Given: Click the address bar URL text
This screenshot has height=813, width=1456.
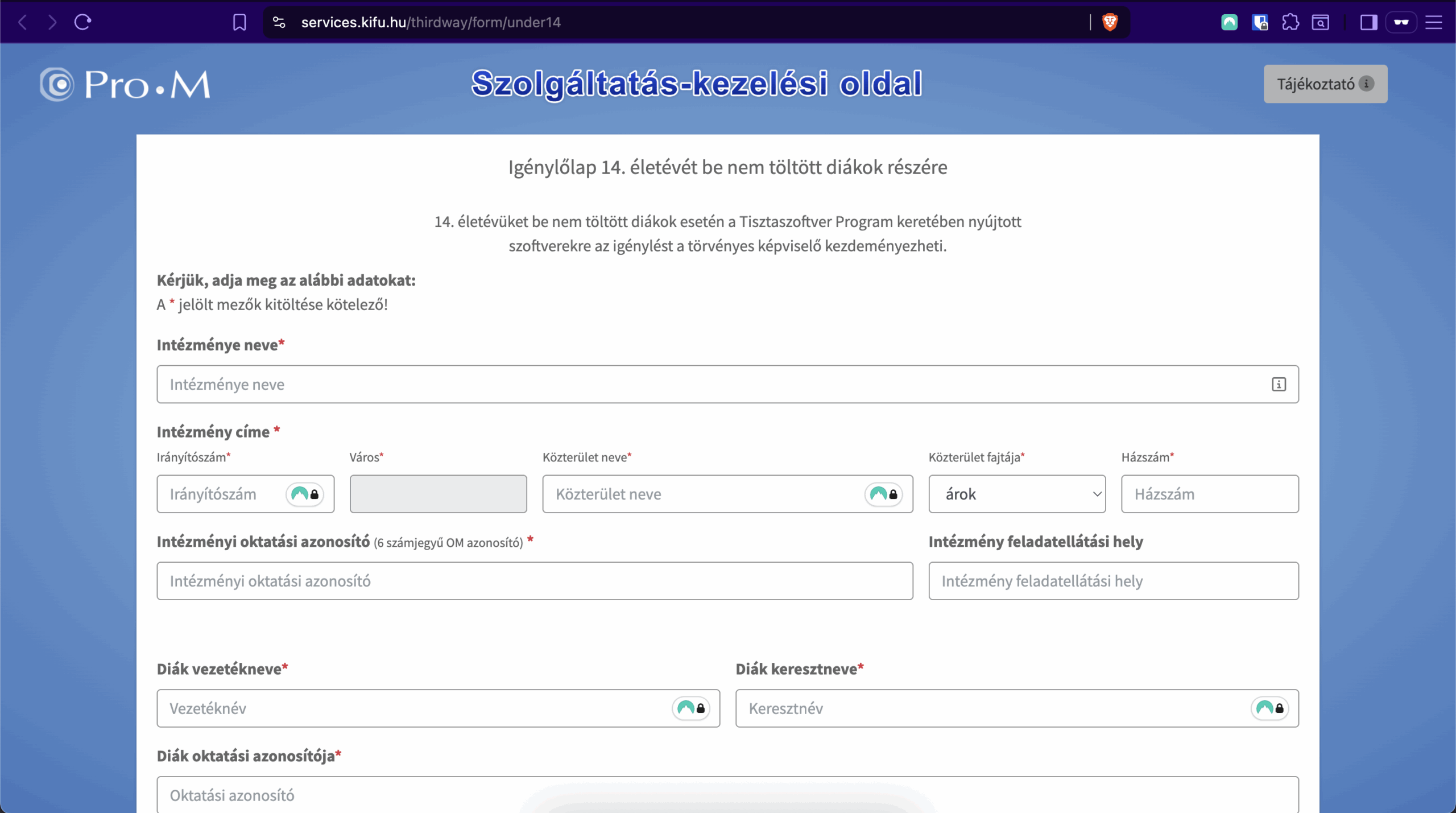Looking at the screenshot, I should [431, 22].
